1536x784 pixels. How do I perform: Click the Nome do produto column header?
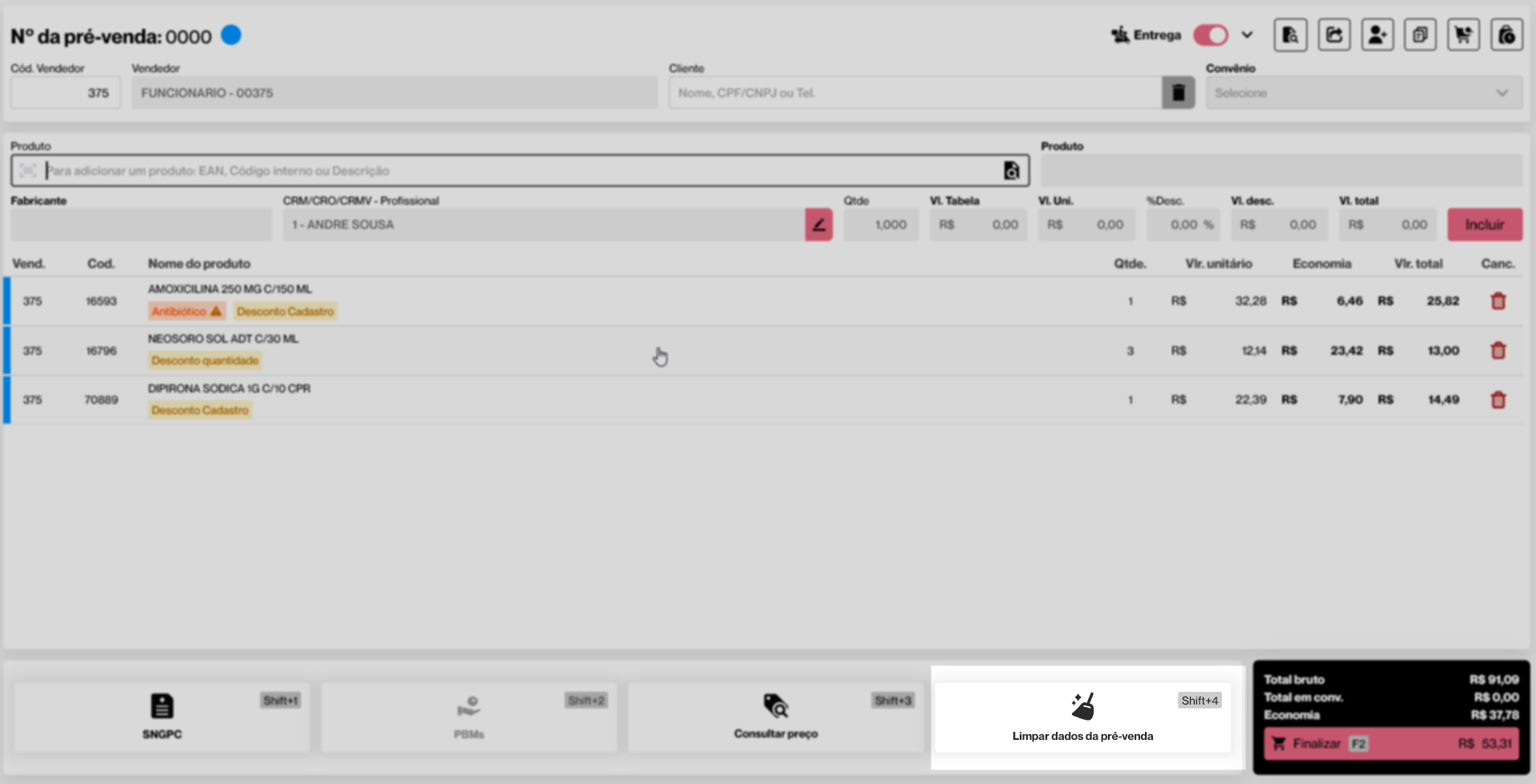click(199, 263)
